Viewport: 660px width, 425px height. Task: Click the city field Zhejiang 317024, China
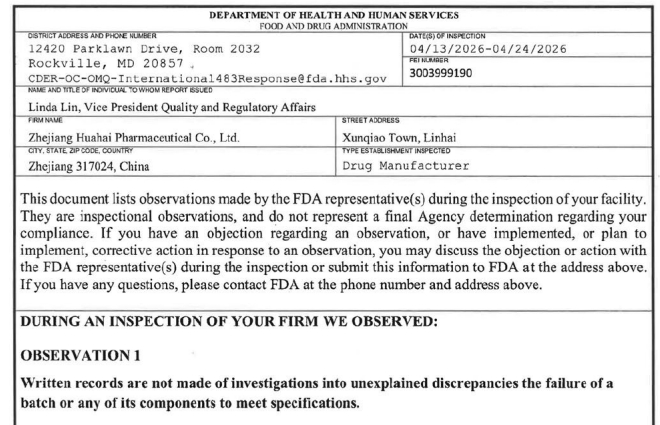[88, 167]
